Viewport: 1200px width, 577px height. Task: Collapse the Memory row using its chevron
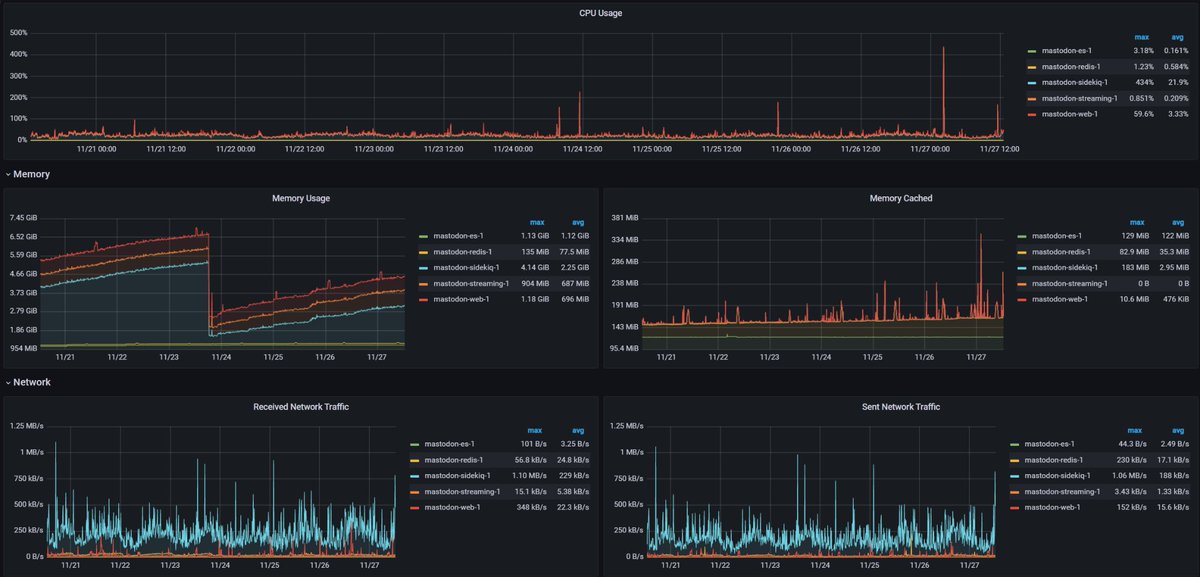(8, 174)
